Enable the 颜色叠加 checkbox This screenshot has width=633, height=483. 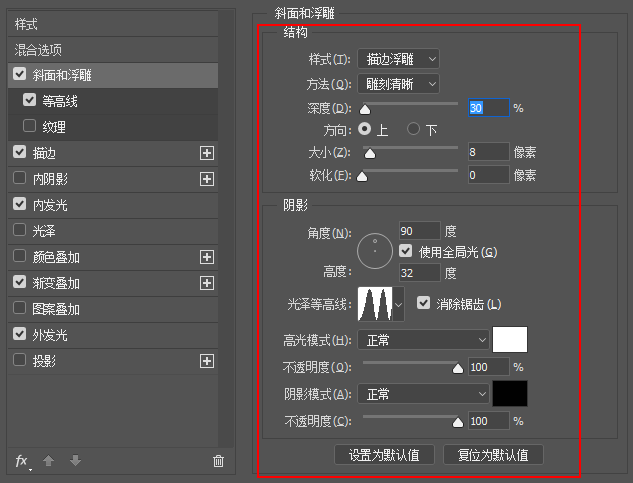(19, 256)
